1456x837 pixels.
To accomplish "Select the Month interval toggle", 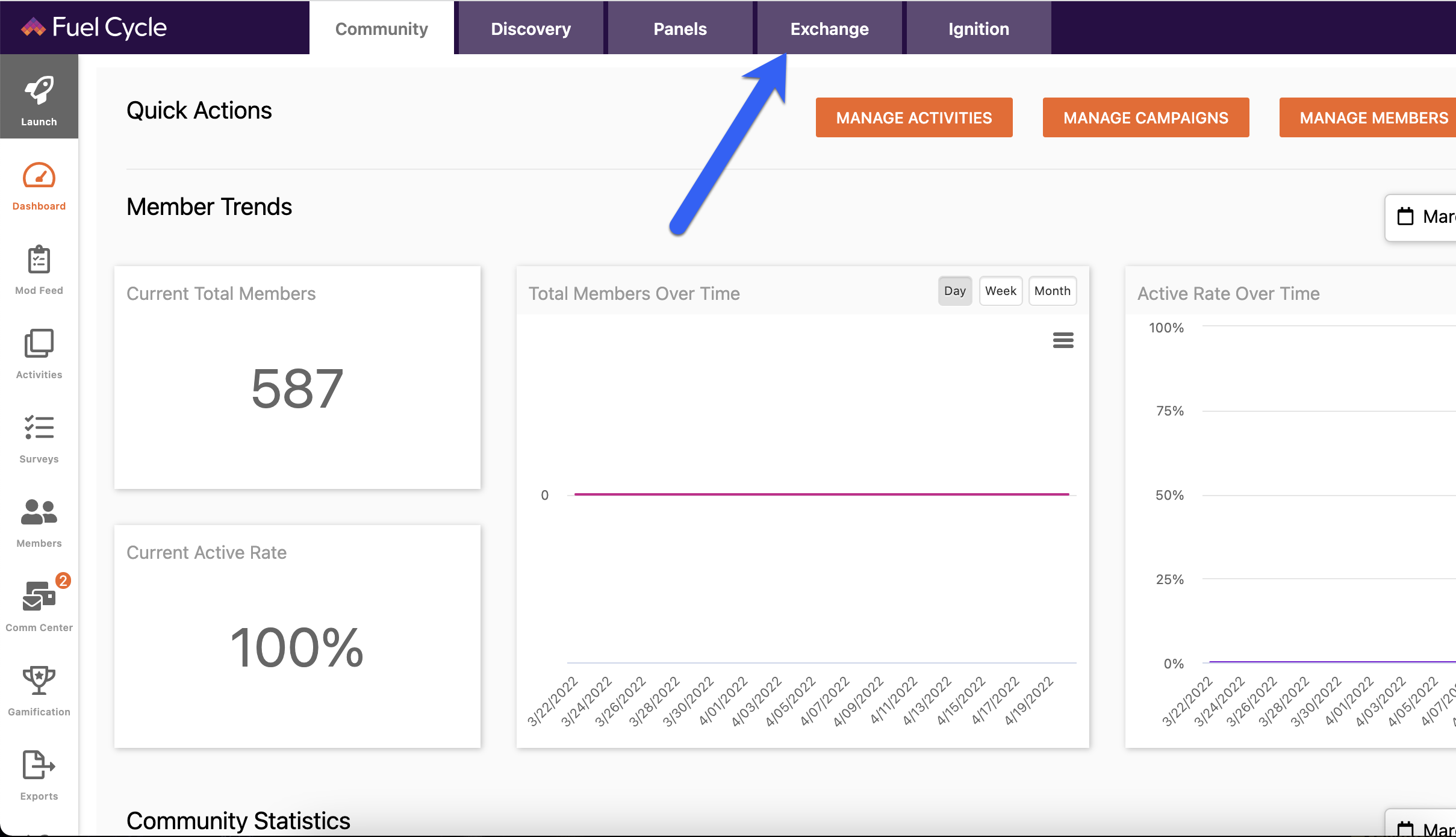I will (1053, 291).
